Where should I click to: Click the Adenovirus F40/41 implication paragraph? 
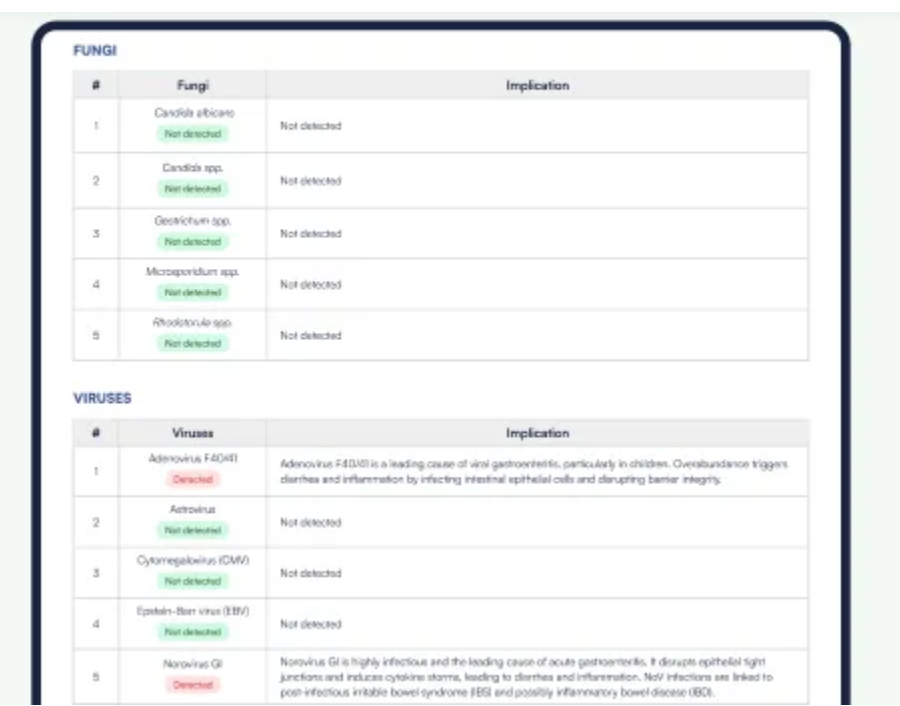(x=534, y=471)
